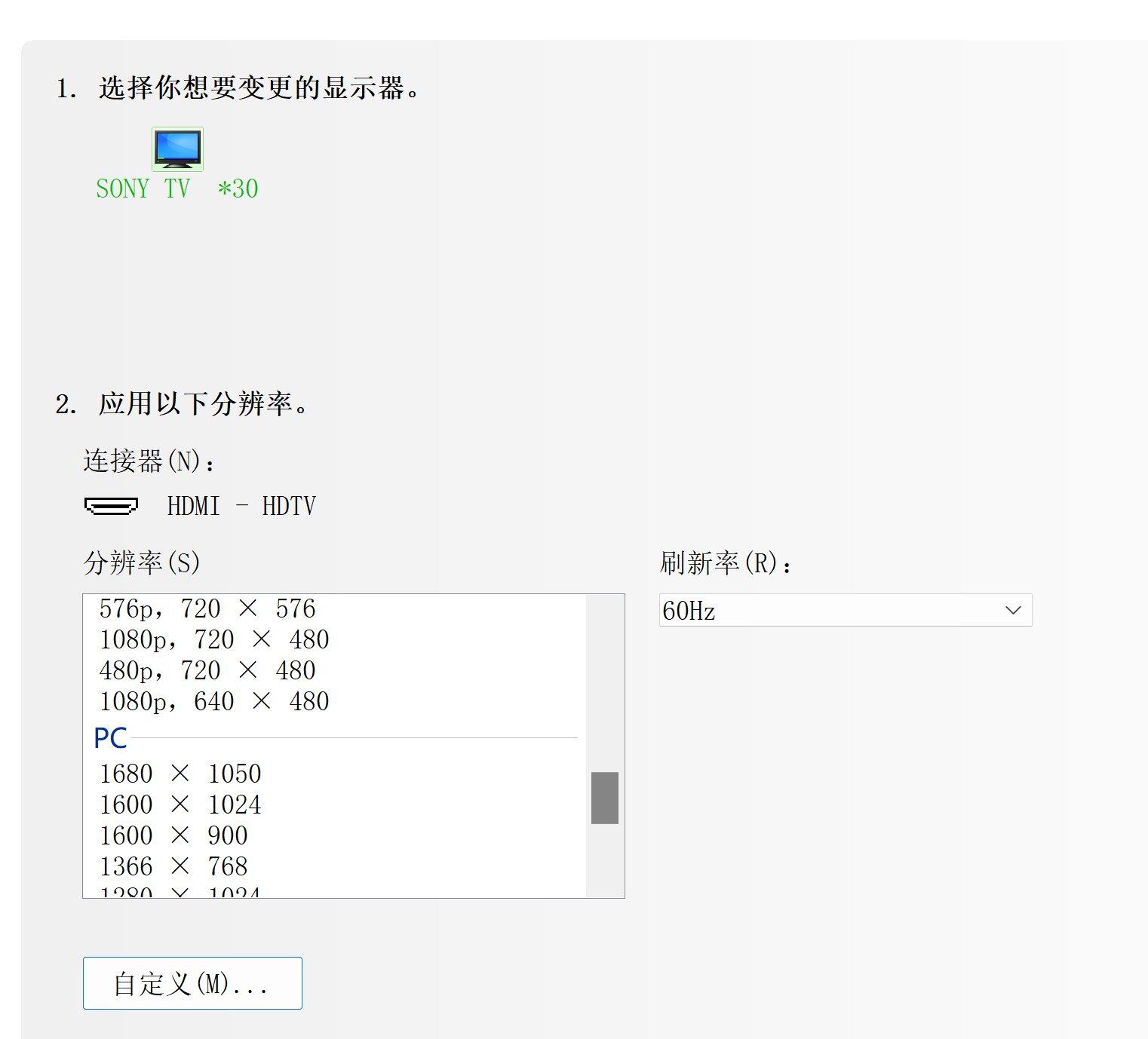Open the 60Hz refresh rate dropdown
The image size is (1148, 1039).
(845, 610)
